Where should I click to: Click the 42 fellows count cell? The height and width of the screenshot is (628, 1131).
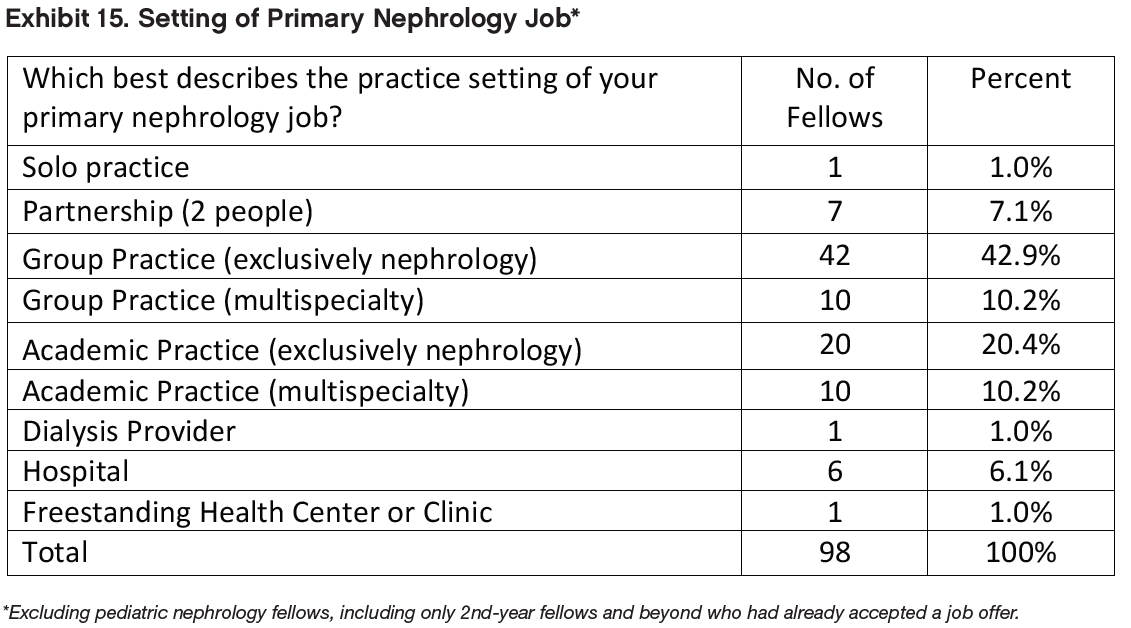click(834, 256)
